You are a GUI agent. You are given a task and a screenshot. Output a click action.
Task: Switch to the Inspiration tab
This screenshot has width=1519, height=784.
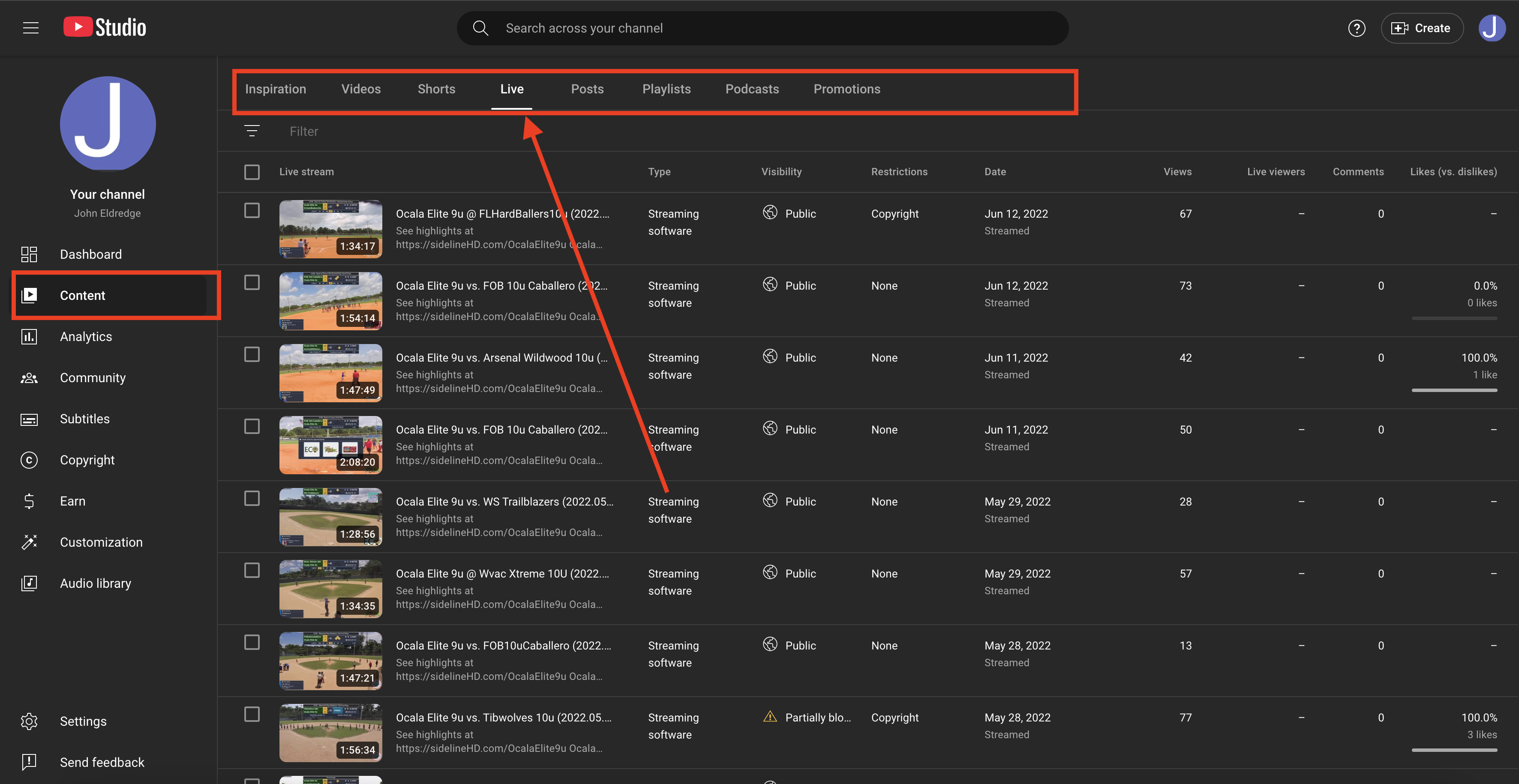click(x=275, y=89)
